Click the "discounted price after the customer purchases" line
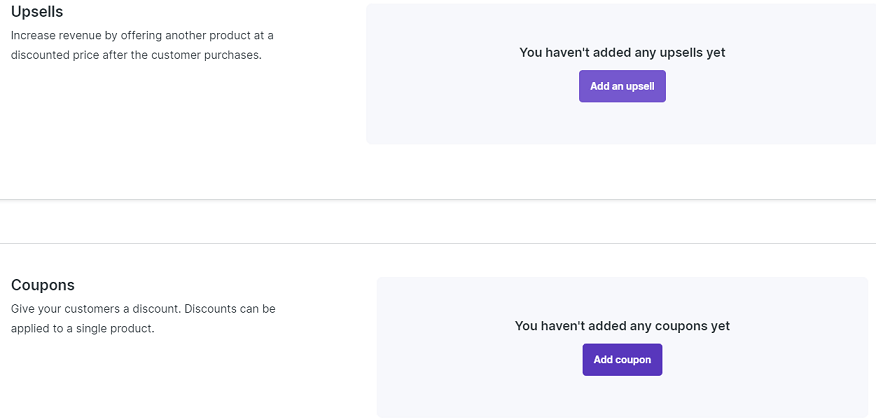This screenshot has height=420, width=876. (136, 55)
